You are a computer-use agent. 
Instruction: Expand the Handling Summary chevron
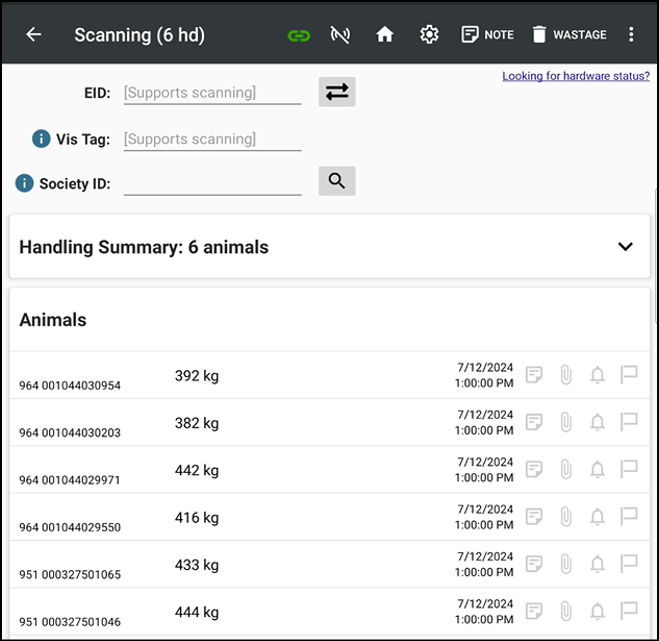pos(625,247)
